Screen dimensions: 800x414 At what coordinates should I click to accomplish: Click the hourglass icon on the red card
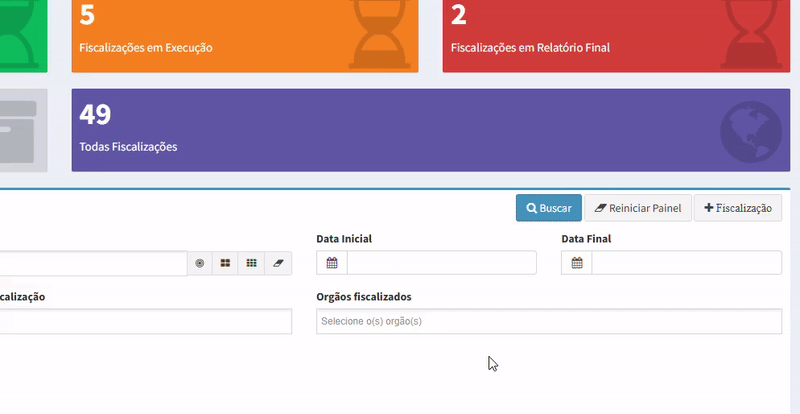point(751,34)
